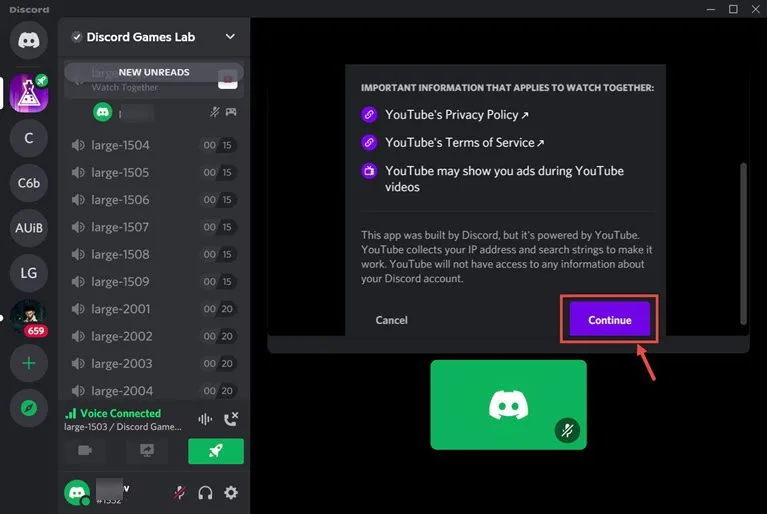This screenshot has width=768, height=514.
Task: Unmute microphone in user panel
Action: pyautogui.click(x=180, y=492)
